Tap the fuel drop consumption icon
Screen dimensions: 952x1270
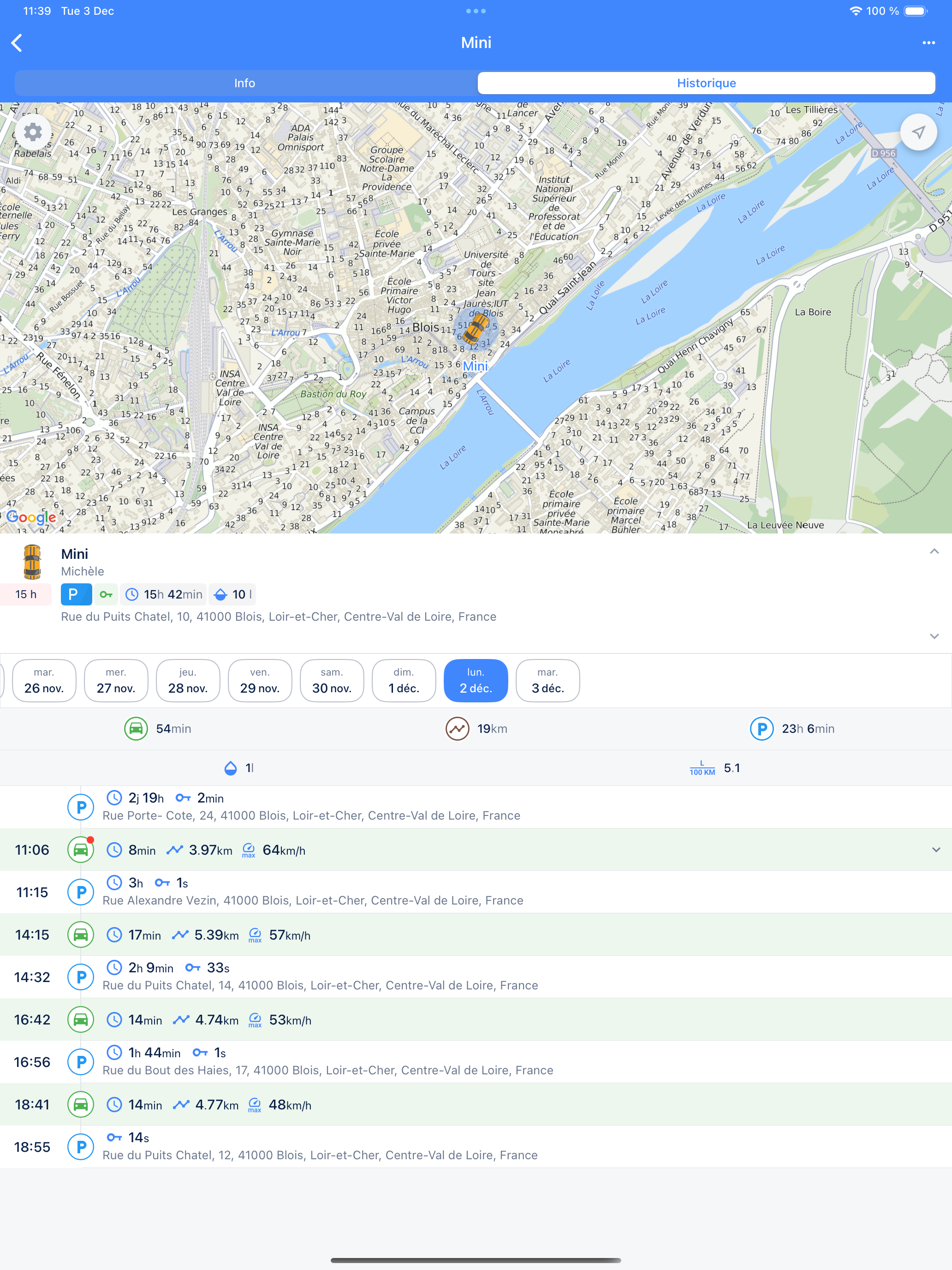tap(230, 768)
